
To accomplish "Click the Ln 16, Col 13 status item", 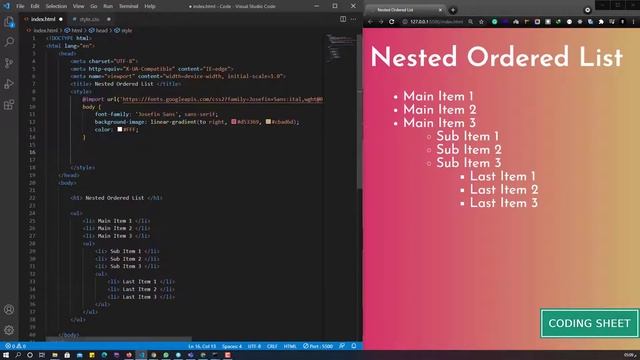I will 202,346.
